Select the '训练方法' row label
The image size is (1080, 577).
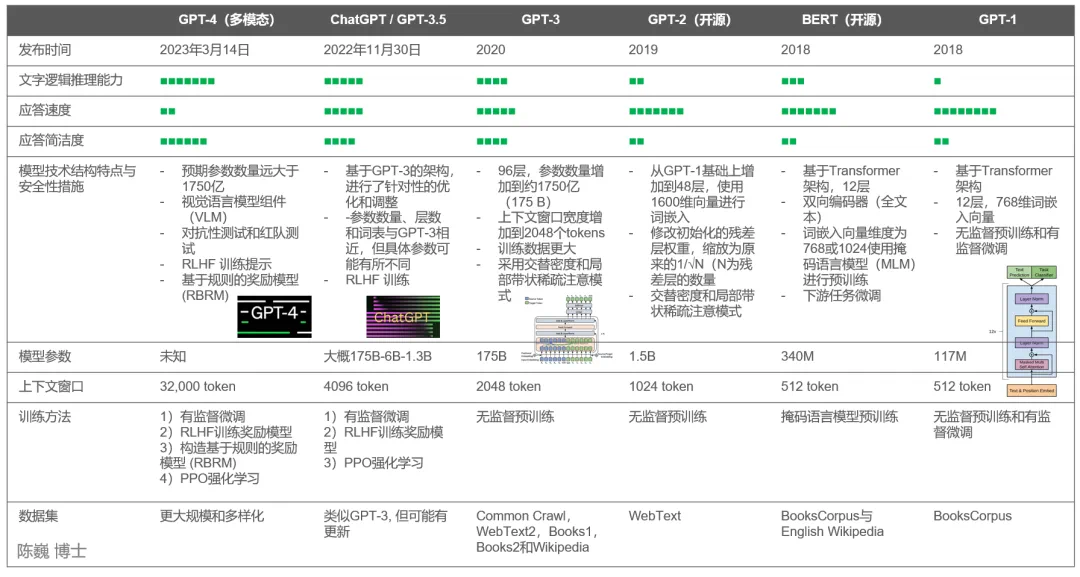pos(45,417)
